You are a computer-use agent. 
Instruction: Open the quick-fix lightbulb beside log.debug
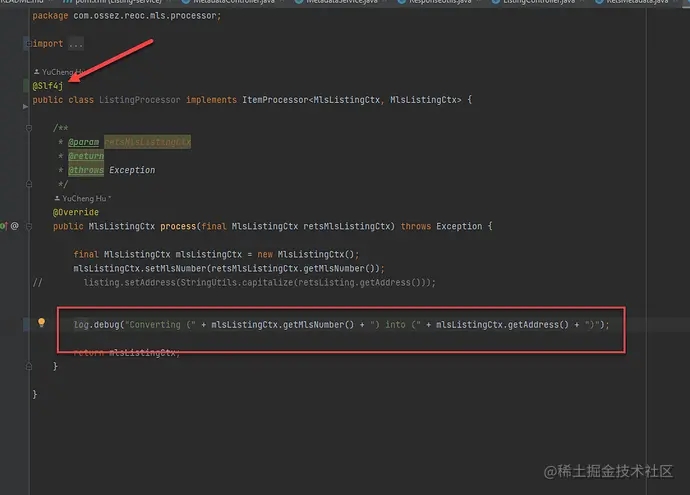41,323
